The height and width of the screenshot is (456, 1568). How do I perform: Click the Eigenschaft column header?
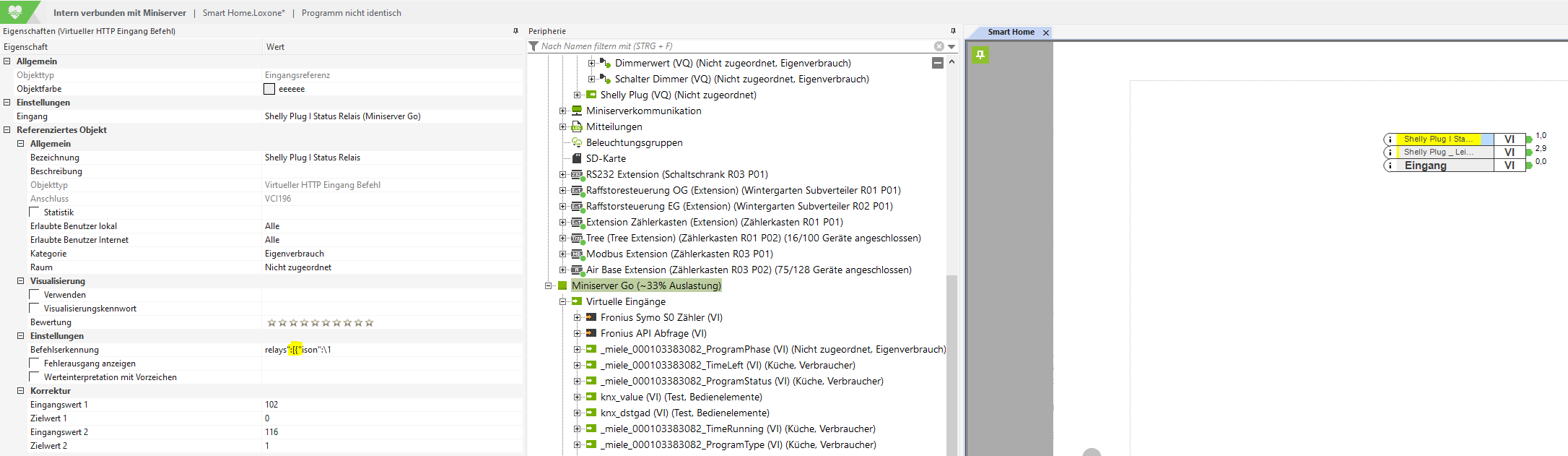tap(131, 47)
